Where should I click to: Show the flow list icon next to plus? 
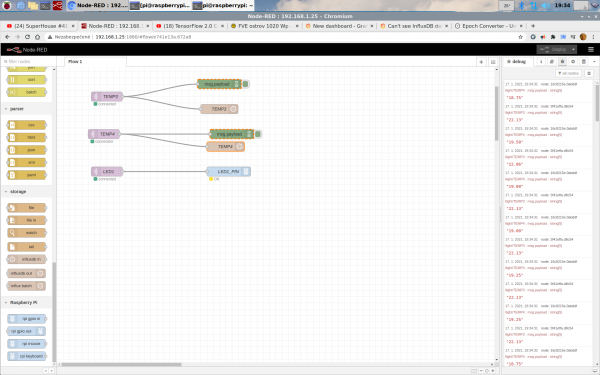493,62
